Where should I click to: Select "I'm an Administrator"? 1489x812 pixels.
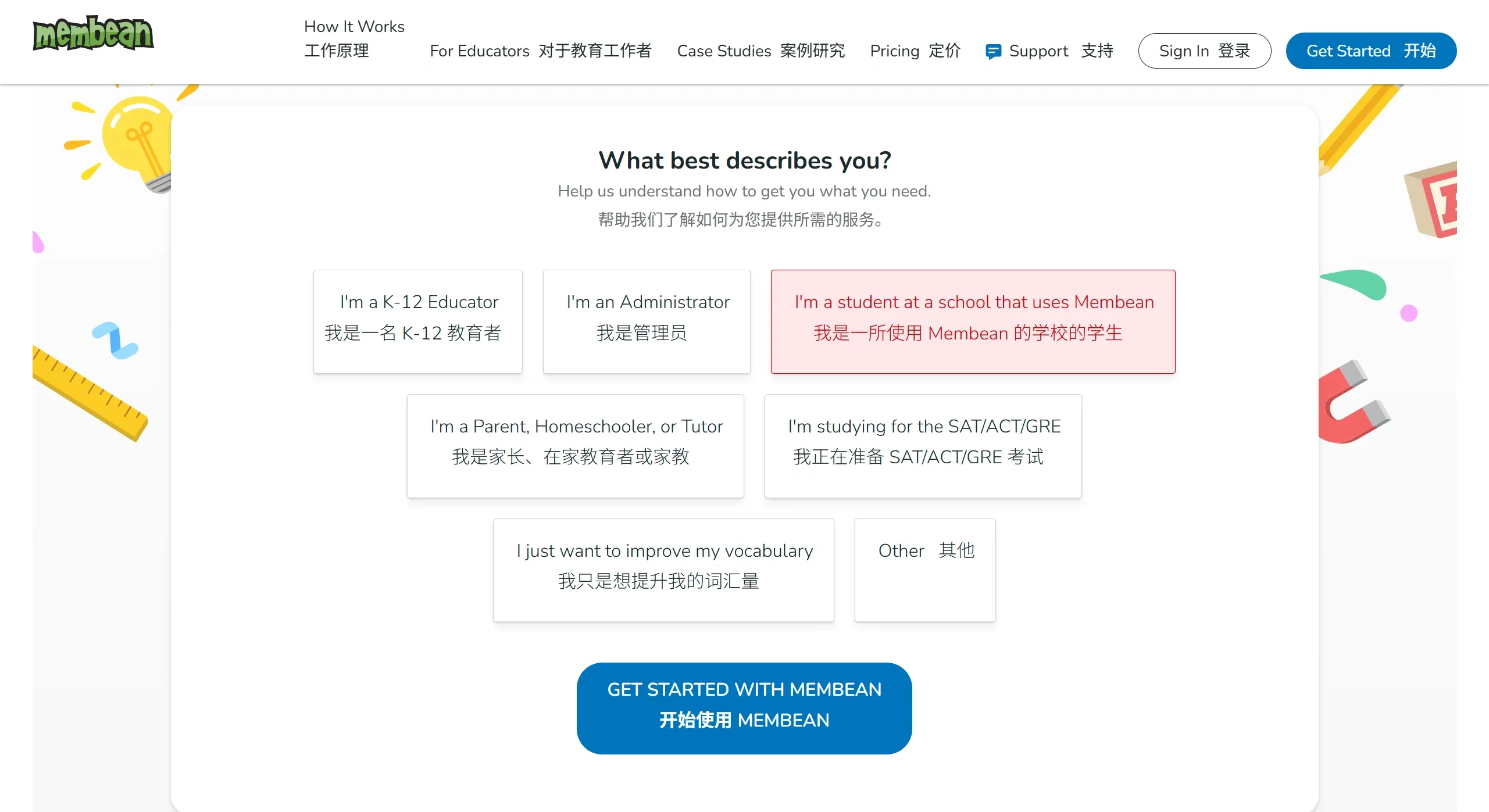[x=647, y=321]
